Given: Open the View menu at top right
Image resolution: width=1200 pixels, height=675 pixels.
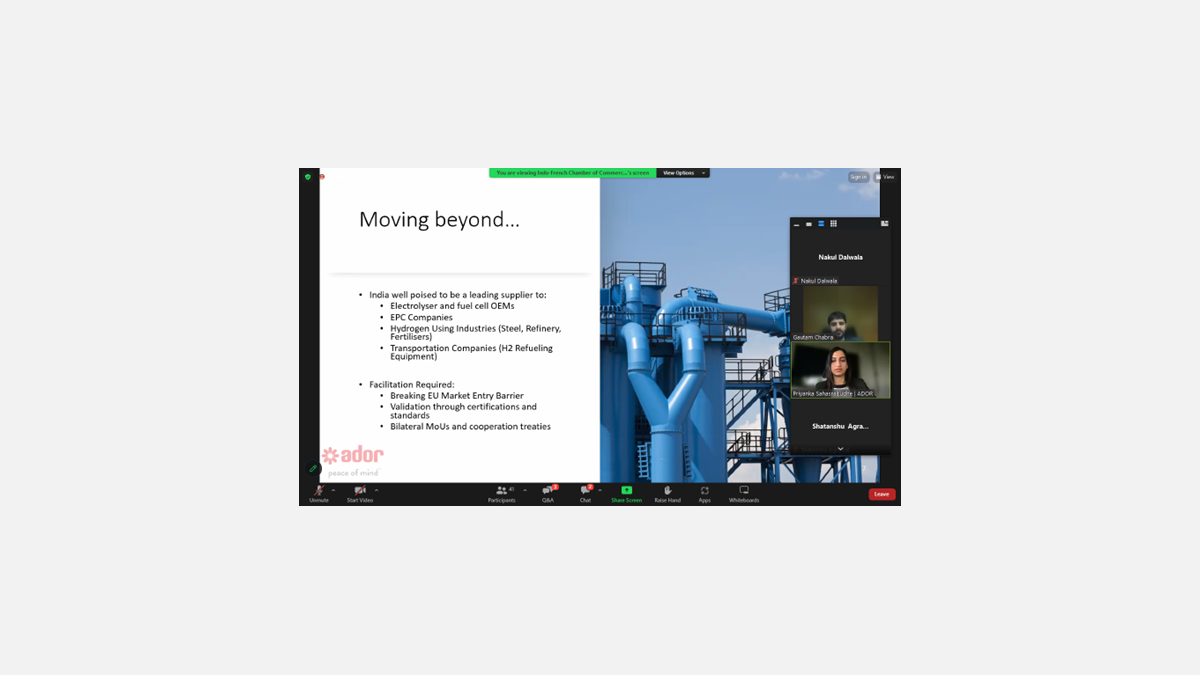Looking at the screenshot, I should click(x=885, y=177).
